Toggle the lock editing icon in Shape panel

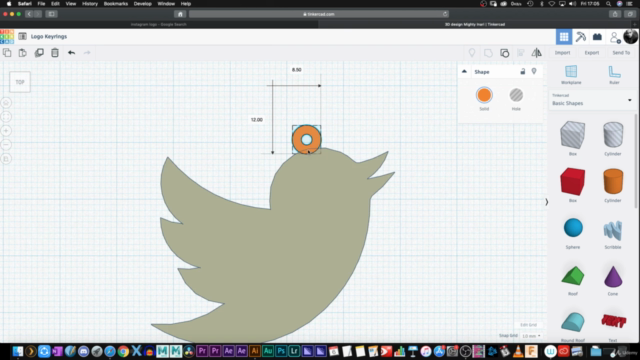pos(522,71)
